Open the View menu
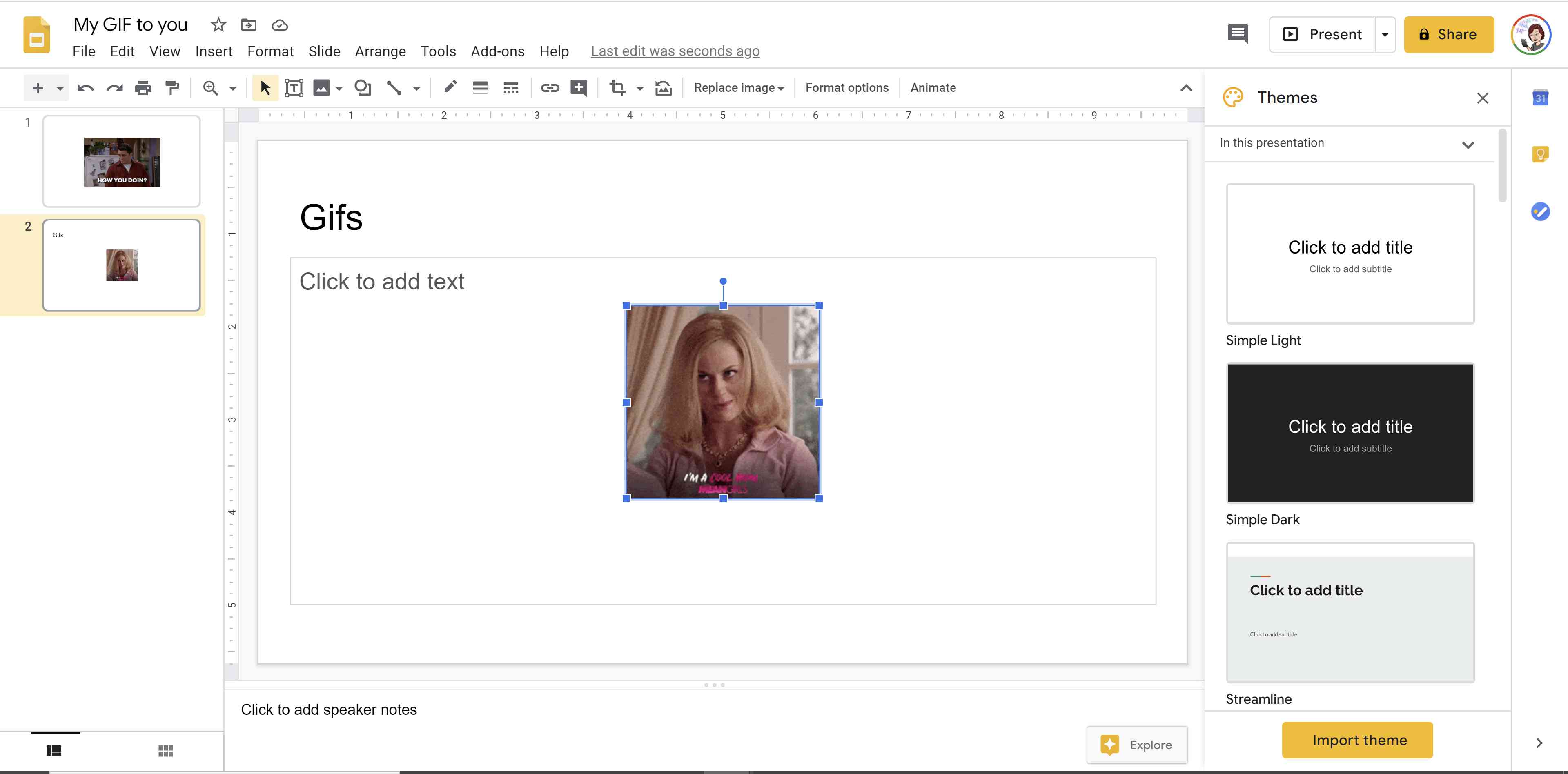The height and width of the screenshot is (774, 1568). [165, 52]
